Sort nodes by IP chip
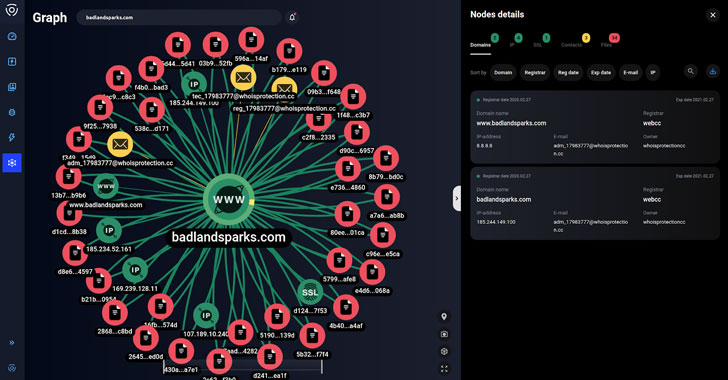728x380 pixels. click(653, 72)
